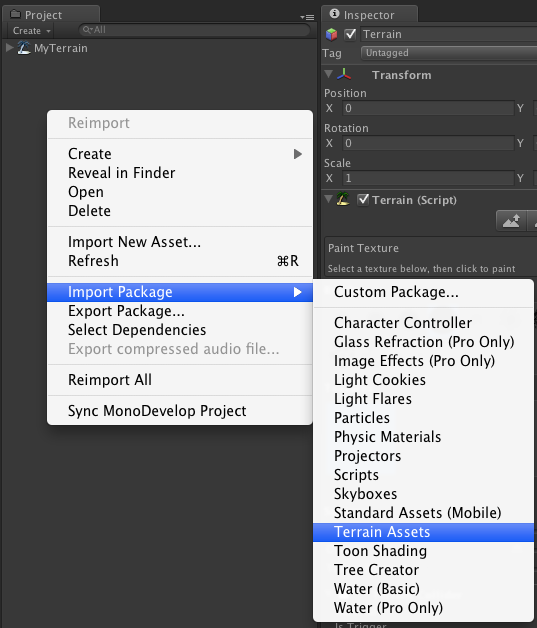Import Standard Assets (Mobile) package

click(423, 513)
